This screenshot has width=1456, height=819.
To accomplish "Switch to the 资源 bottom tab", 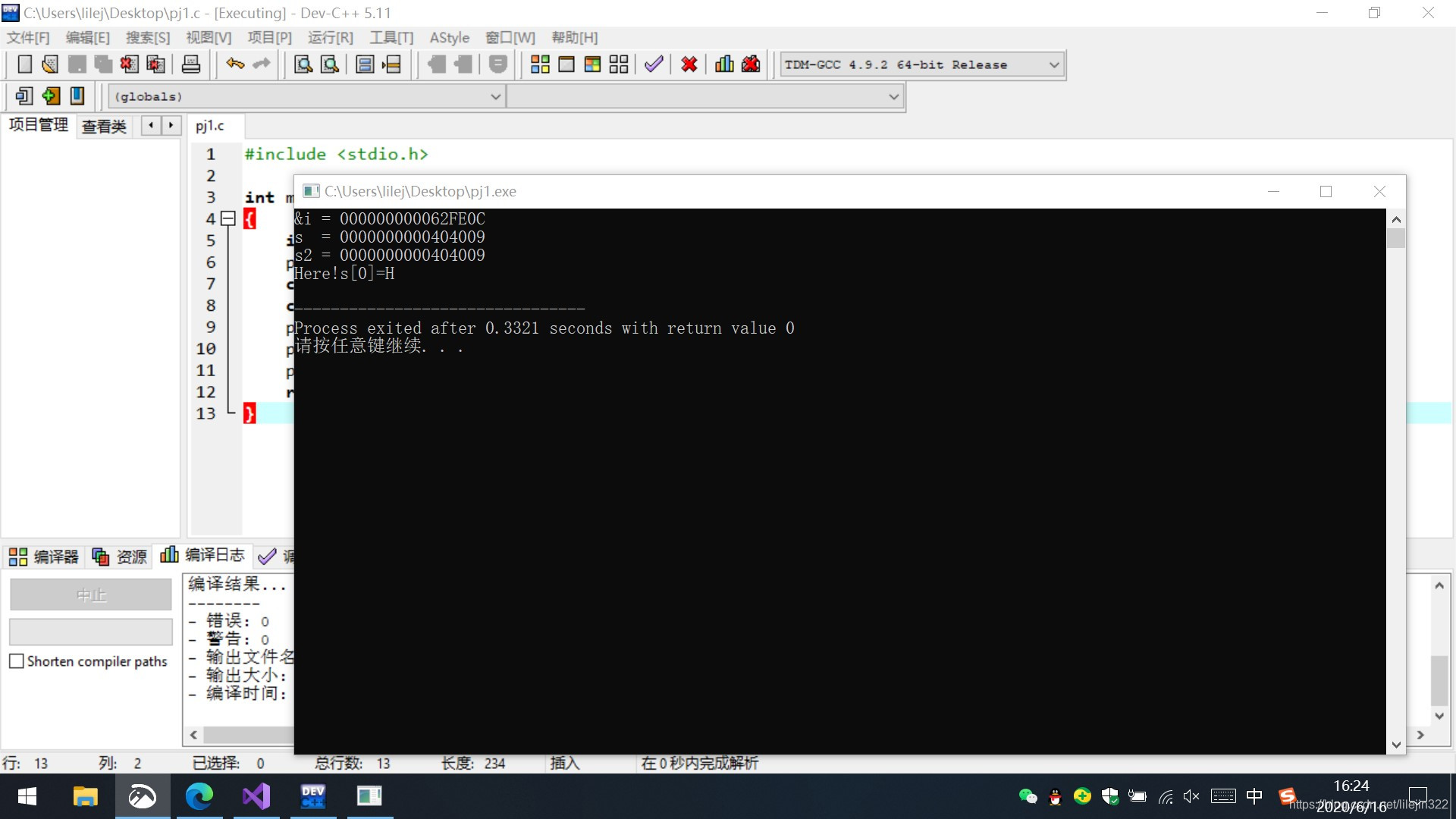I will 119,557.
